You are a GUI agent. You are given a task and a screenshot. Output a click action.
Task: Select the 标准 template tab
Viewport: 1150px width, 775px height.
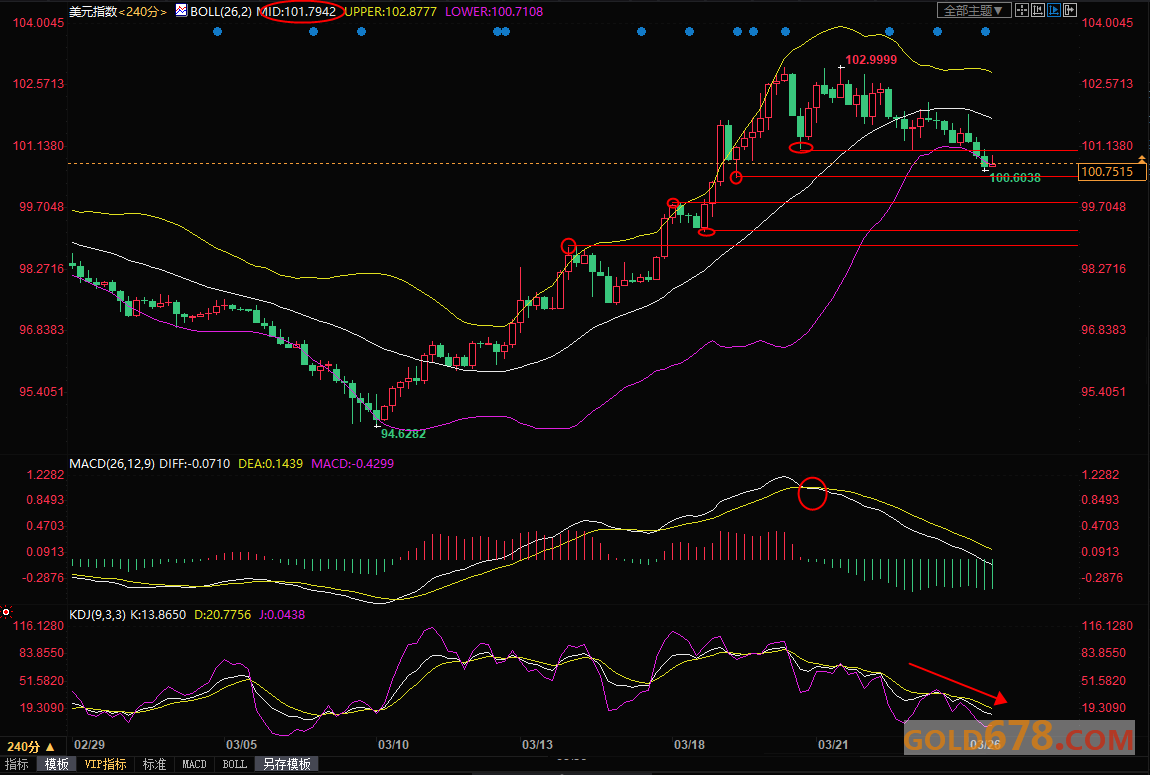pos(154,764)
